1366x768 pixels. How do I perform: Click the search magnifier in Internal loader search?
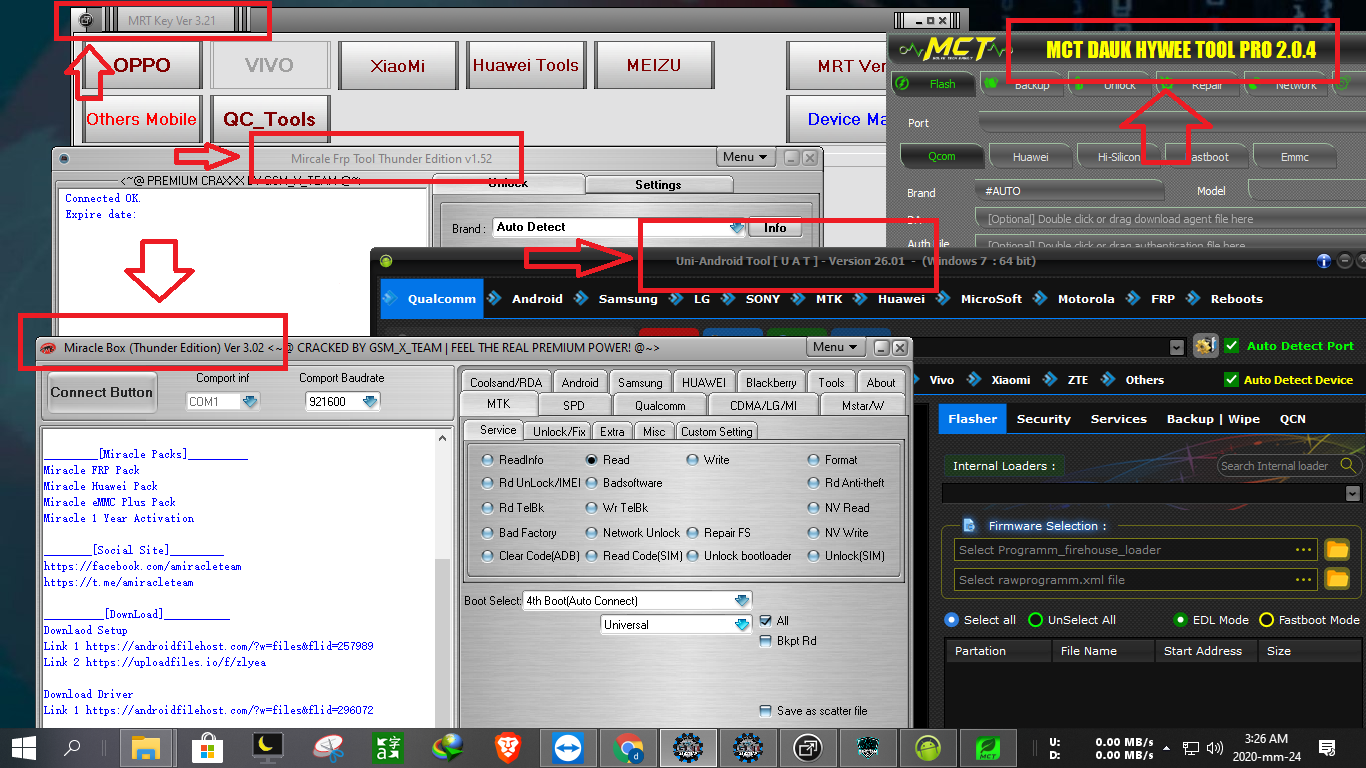(x=1348, y=465)
